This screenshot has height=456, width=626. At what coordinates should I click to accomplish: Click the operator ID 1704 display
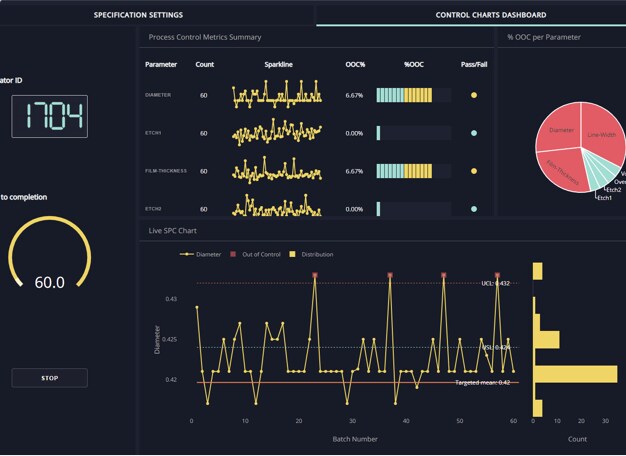coord(50,116)
